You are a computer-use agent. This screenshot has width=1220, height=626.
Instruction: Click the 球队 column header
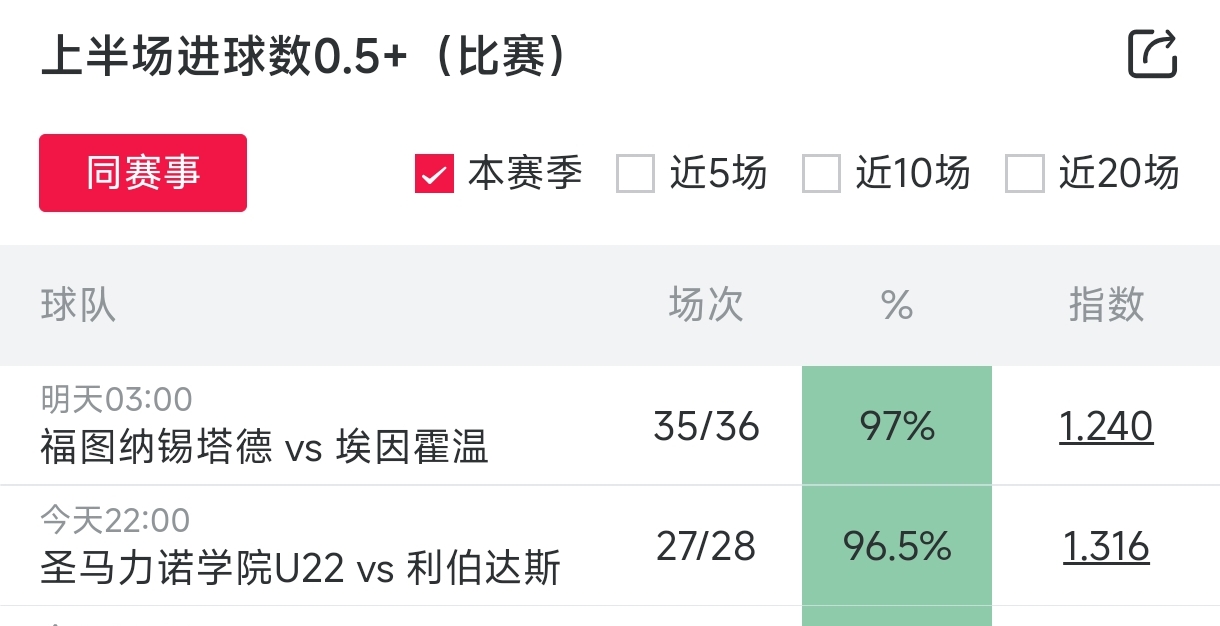click(78, 305)
